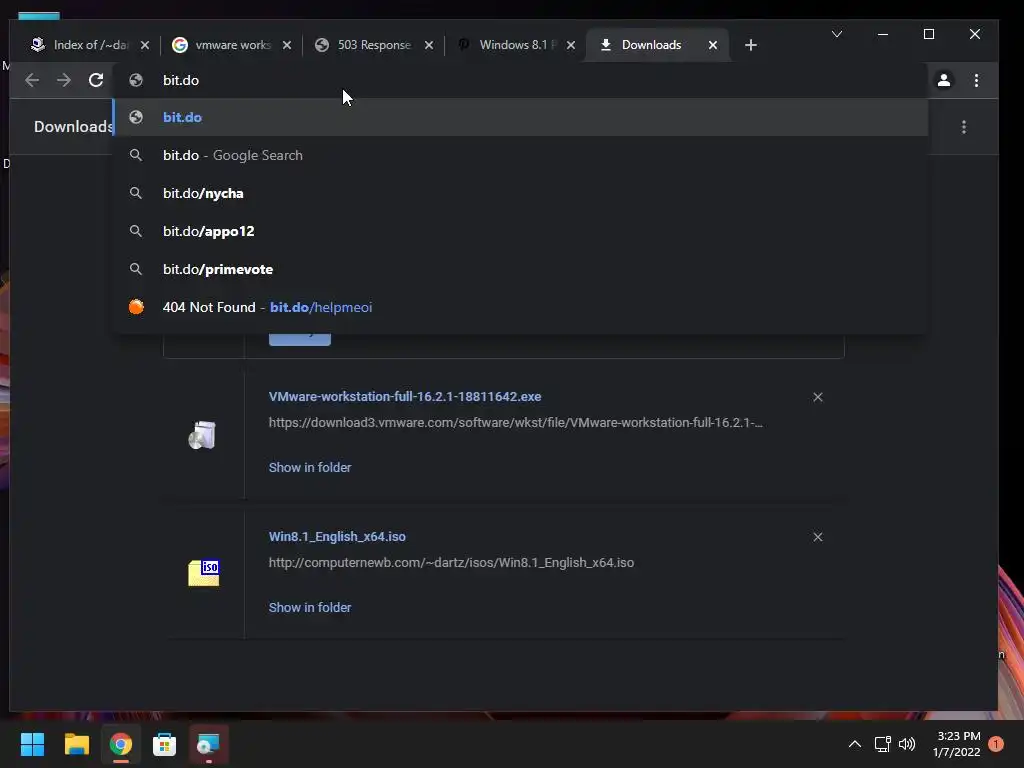The height and width of the screenshot is (768, 1024).
Task: Remove the VMware download from list
Action: [818, 397]
